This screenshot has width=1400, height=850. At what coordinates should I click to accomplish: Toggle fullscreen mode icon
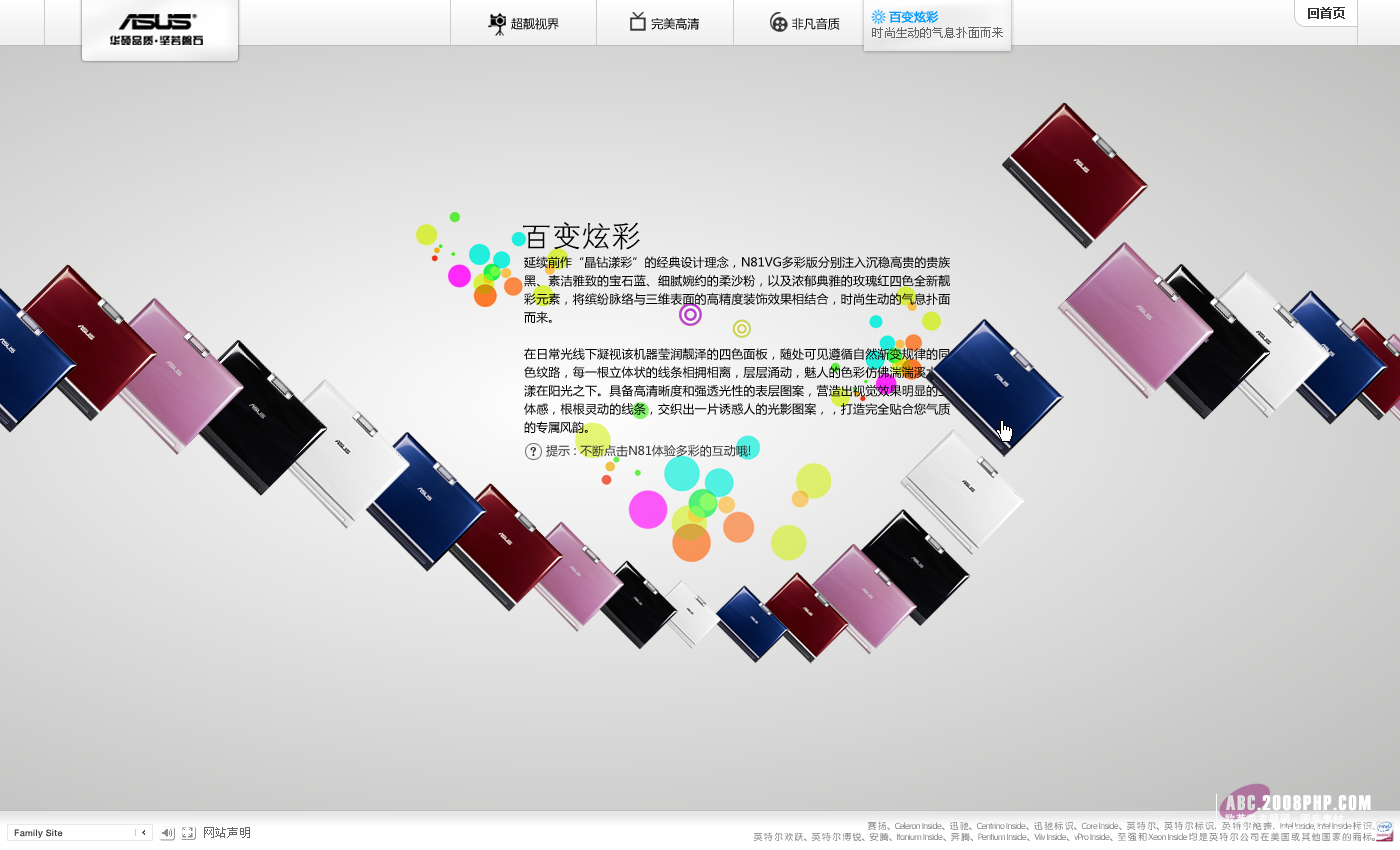tap(188, 833)
